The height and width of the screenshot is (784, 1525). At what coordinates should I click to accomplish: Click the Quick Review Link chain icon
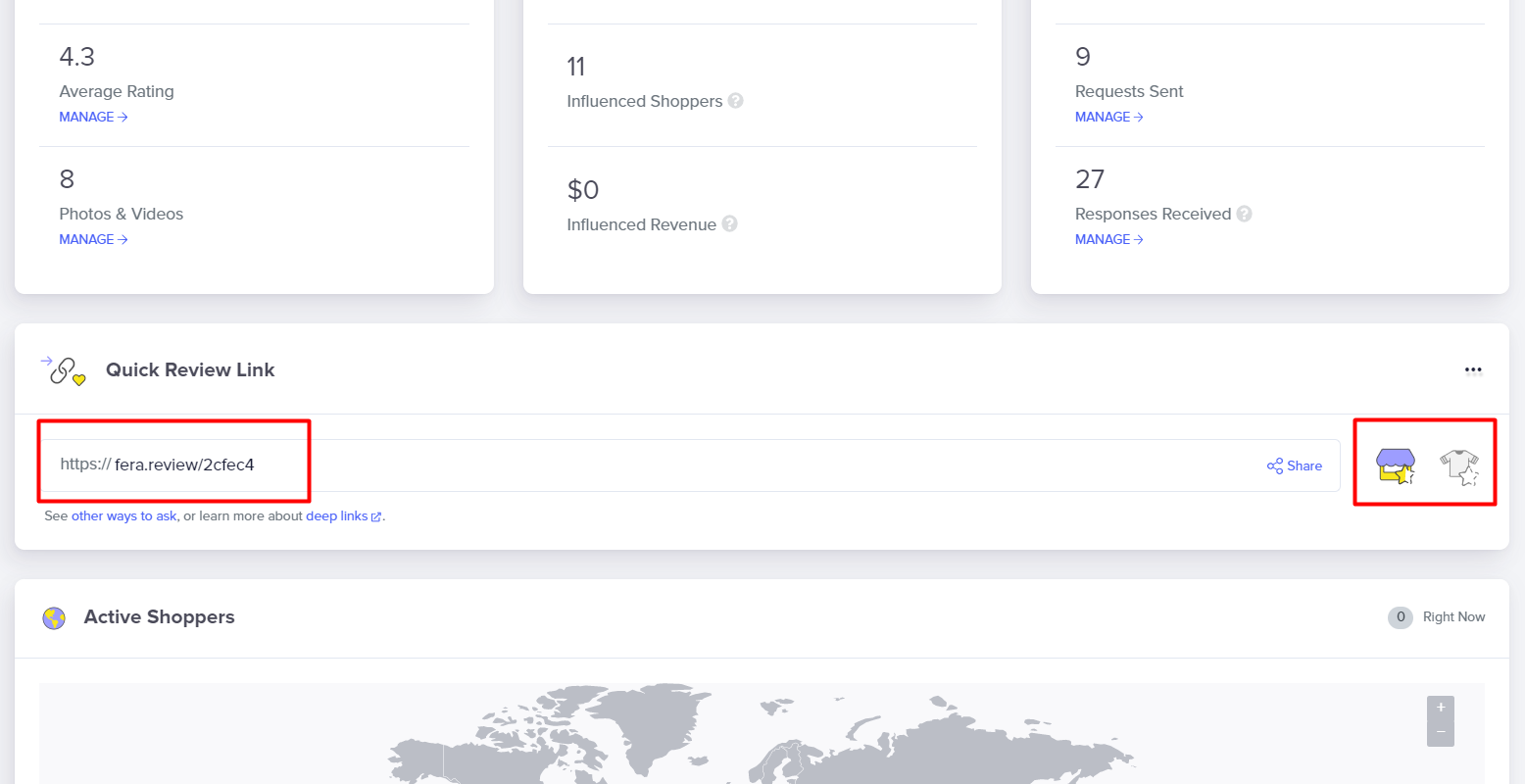64,370
